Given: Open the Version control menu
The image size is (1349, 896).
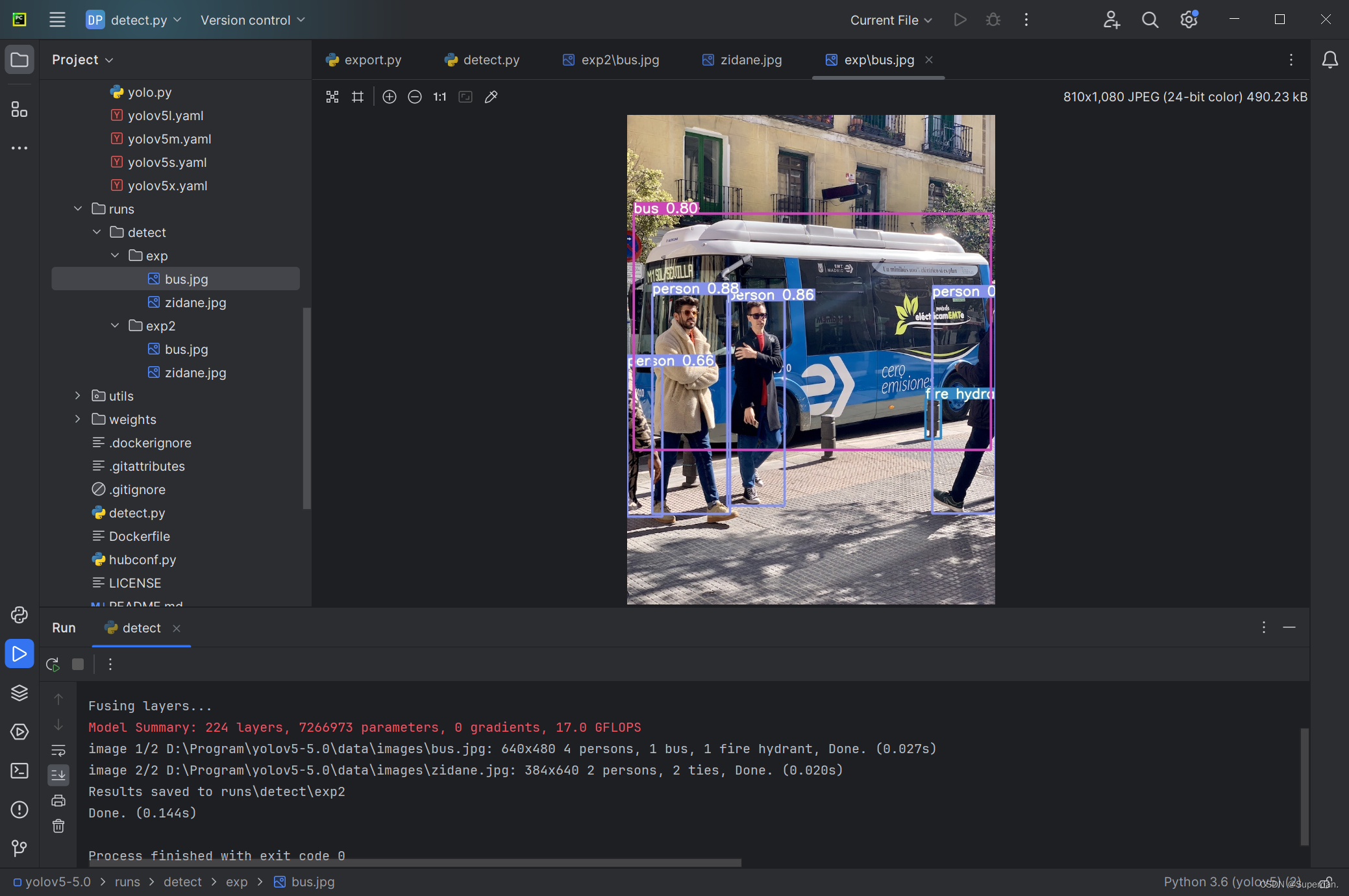Looking at the screenshot, I should 253,20.
